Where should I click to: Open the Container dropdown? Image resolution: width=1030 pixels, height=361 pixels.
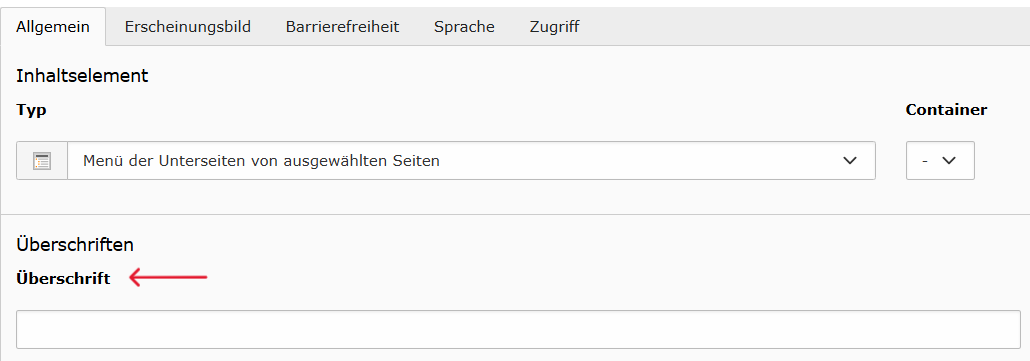[x=940, y=161]
